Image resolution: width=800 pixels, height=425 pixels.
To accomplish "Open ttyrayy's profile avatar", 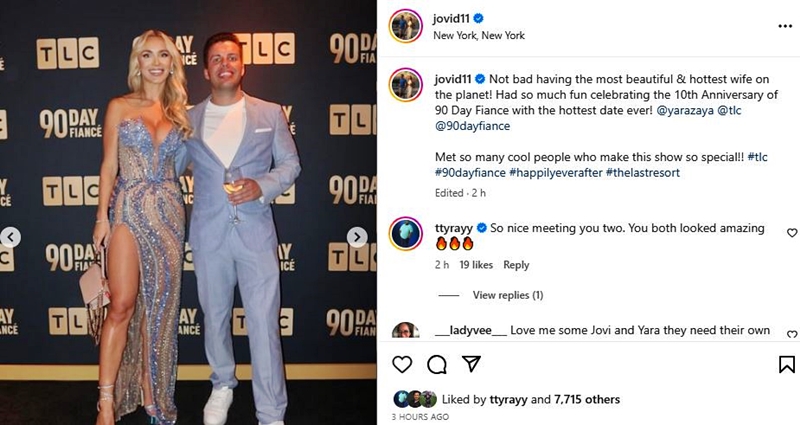I will [x=406, y=234].
